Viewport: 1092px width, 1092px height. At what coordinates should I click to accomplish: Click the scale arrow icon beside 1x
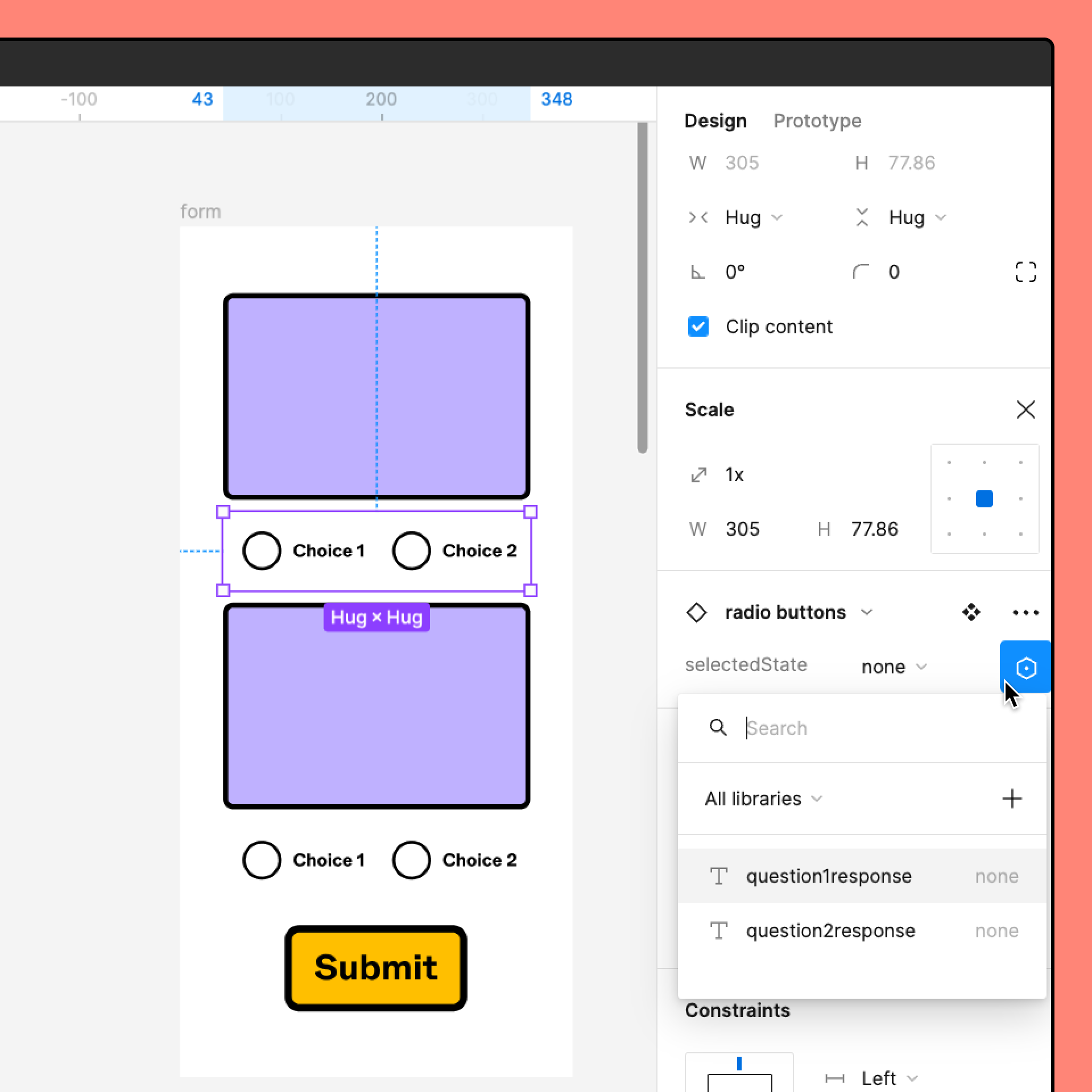point(698,474)
